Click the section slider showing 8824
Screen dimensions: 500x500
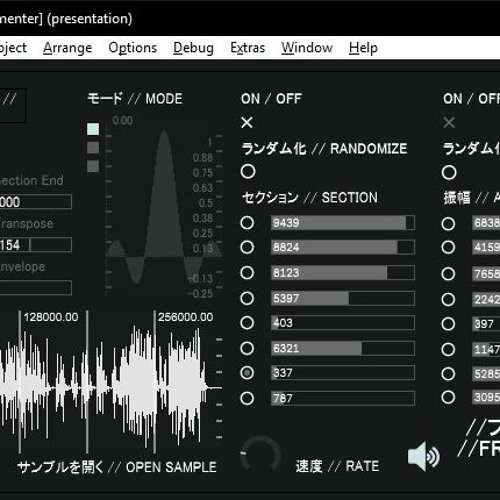click(x=343, y=247)
